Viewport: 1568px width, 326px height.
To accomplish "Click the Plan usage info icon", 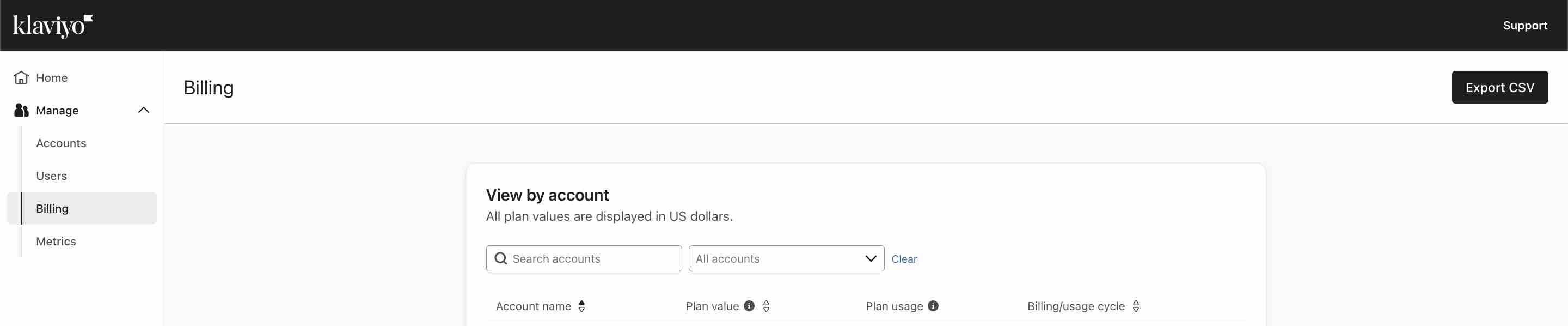I will click(933, 306).
